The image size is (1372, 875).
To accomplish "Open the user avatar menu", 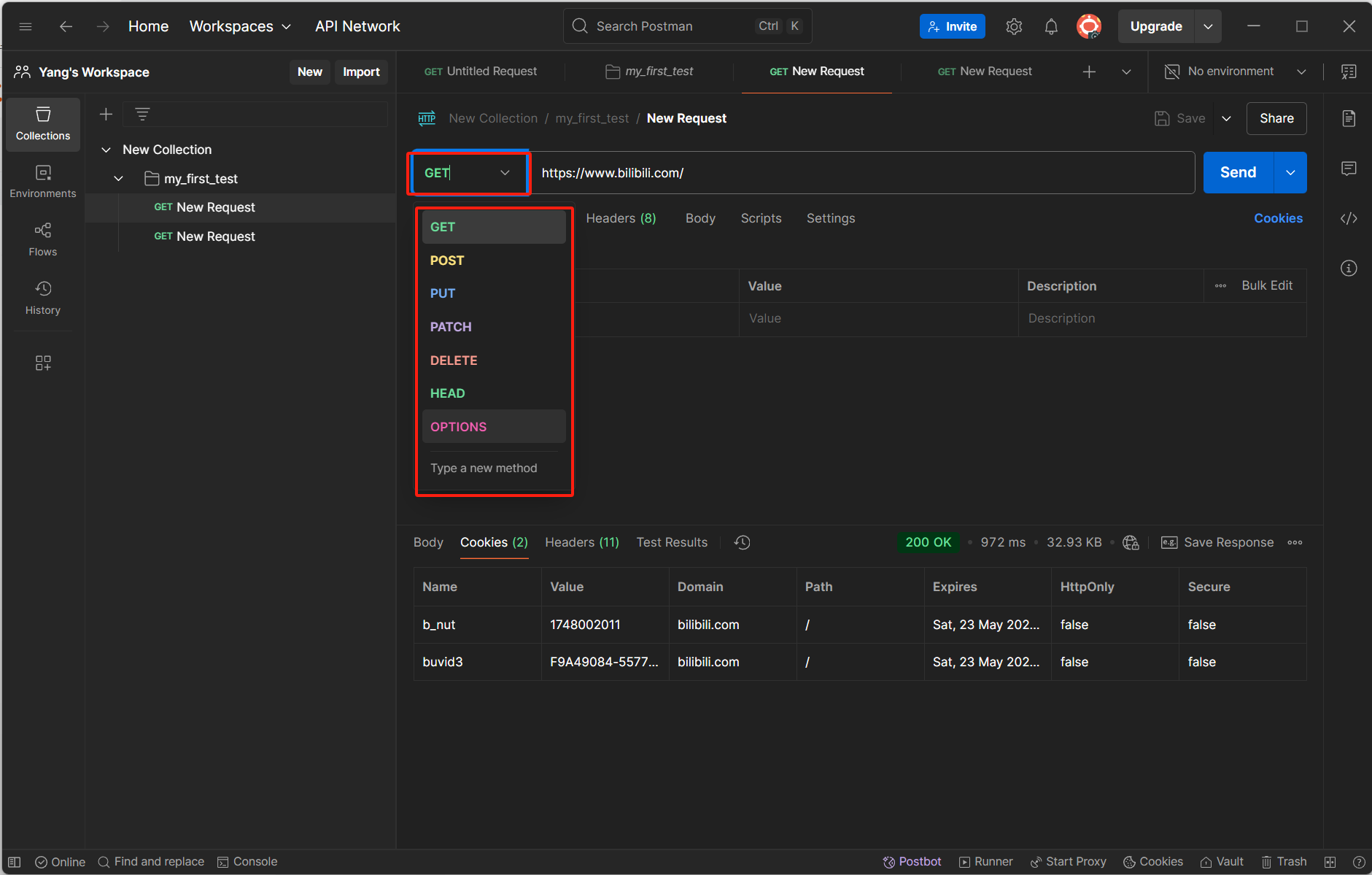I will tap(1089, 26).
